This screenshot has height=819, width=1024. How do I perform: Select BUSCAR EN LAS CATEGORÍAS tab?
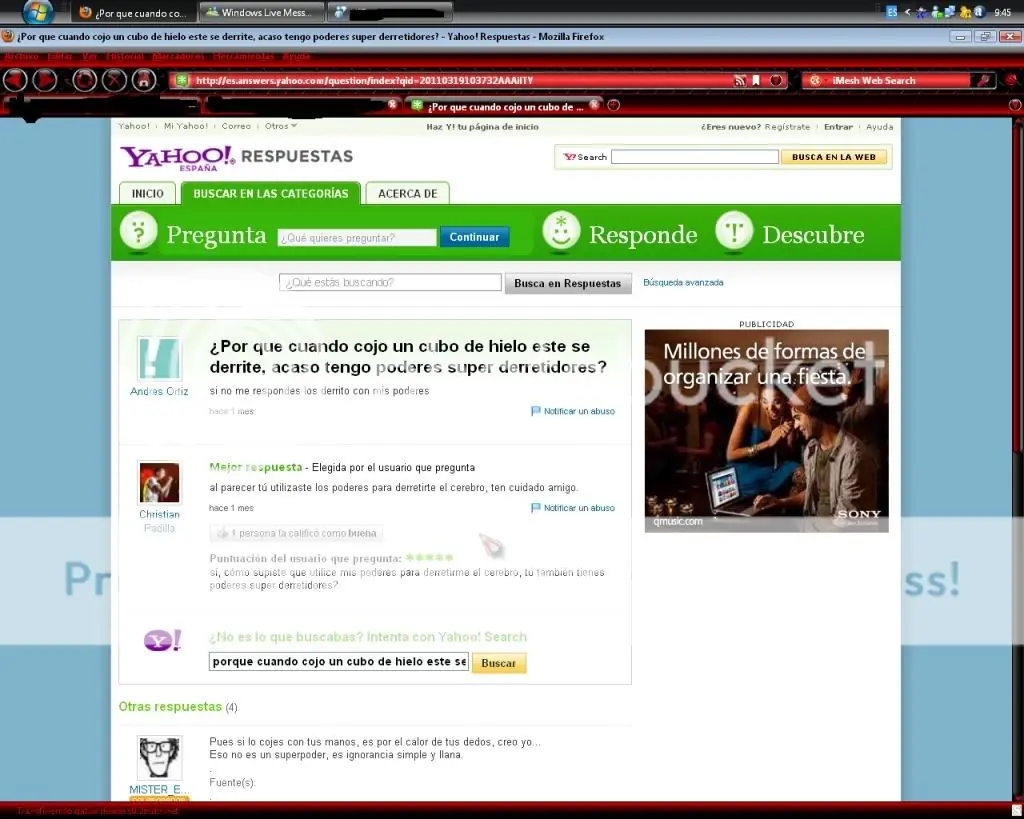pyautogui.click(x=270, y=193)
